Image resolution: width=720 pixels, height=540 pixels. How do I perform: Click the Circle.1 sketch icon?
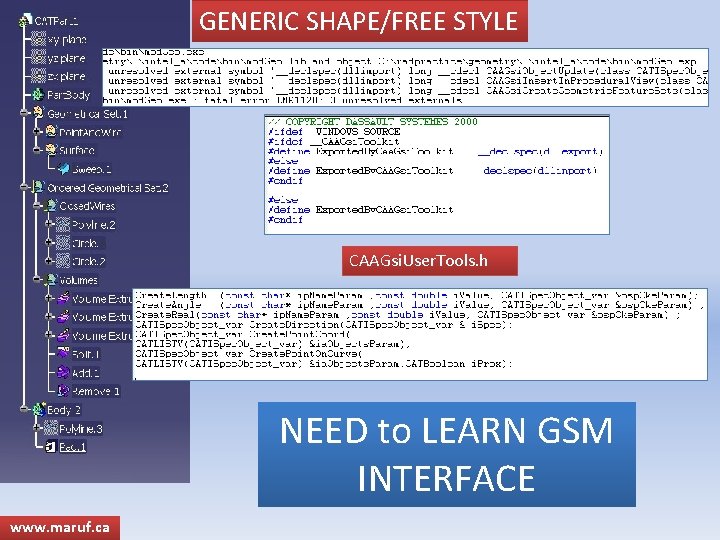[63, 242]
